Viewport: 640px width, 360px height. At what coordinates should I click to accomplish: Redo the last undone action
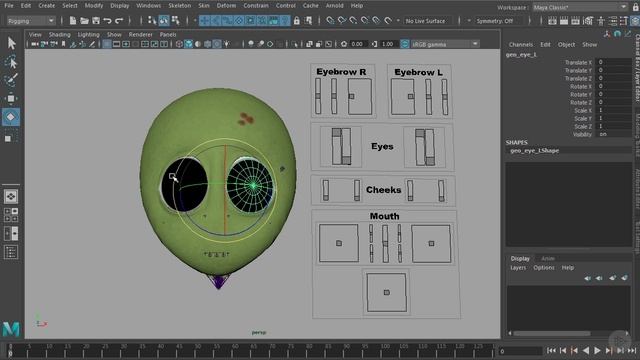[x=119, y=21]
